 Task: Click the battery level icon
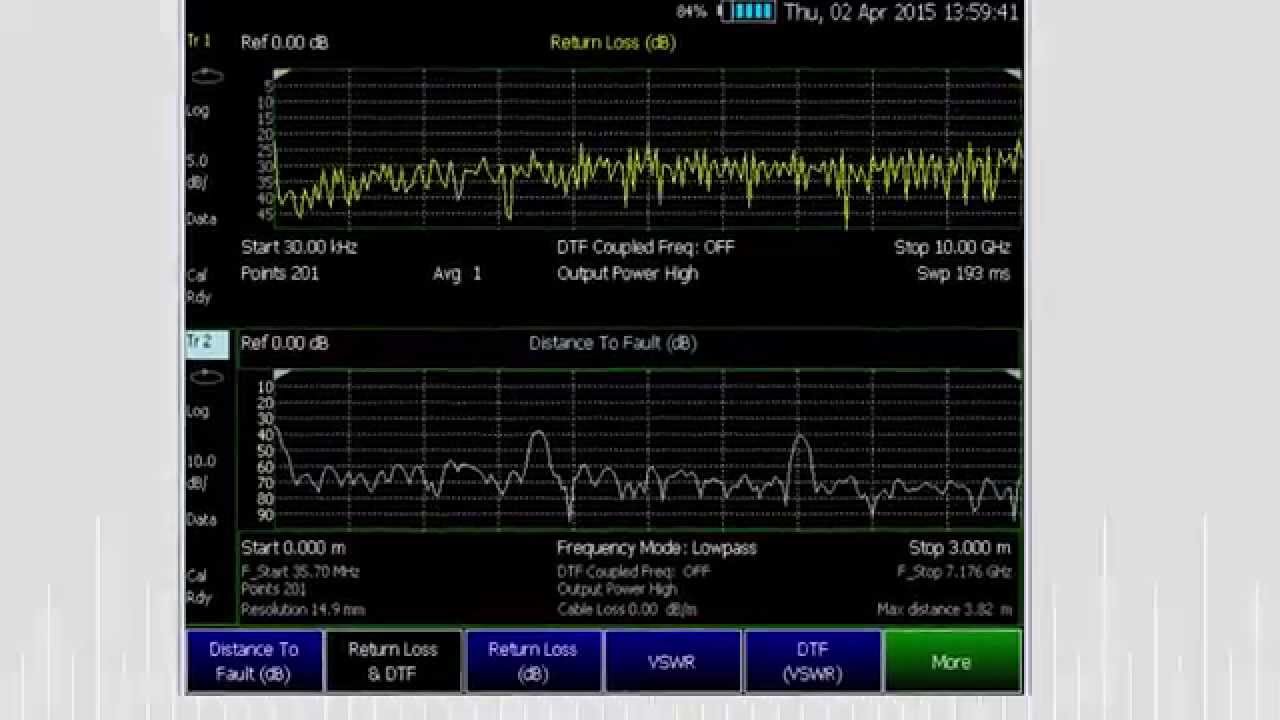click(x=746, y=12)
